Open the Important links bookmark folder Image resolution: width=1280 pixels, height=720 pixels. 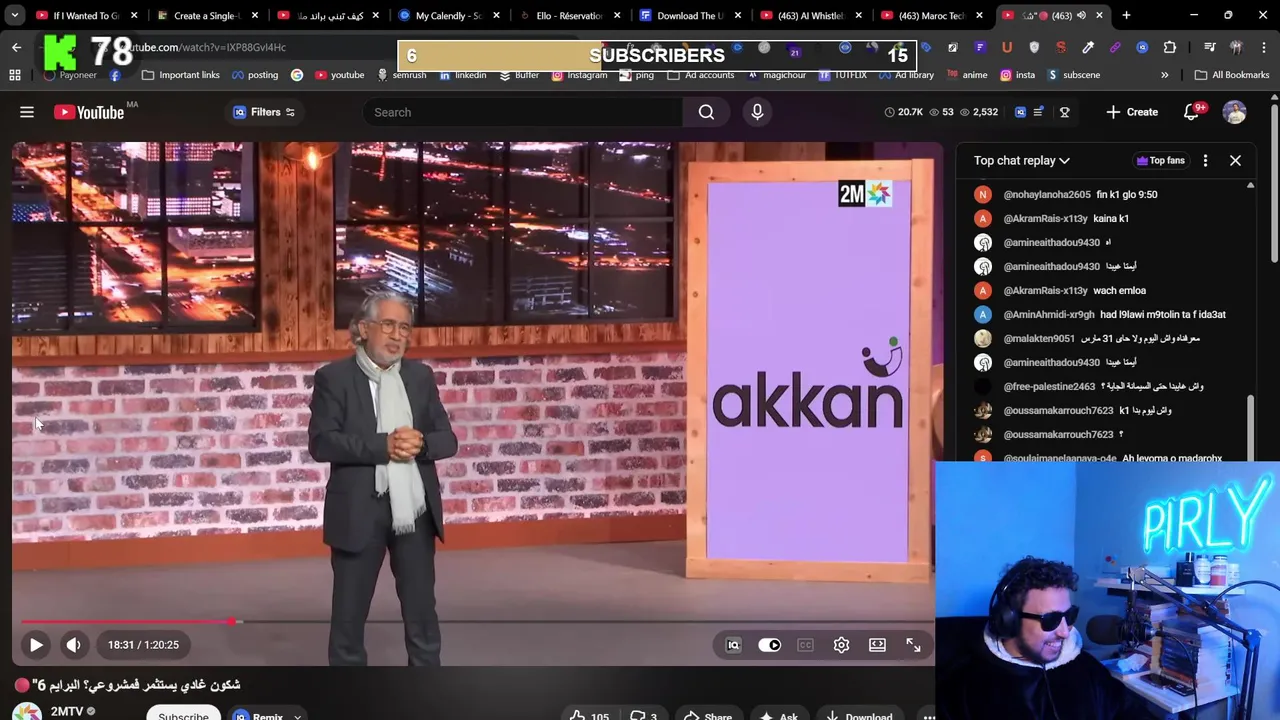(181, 75)
